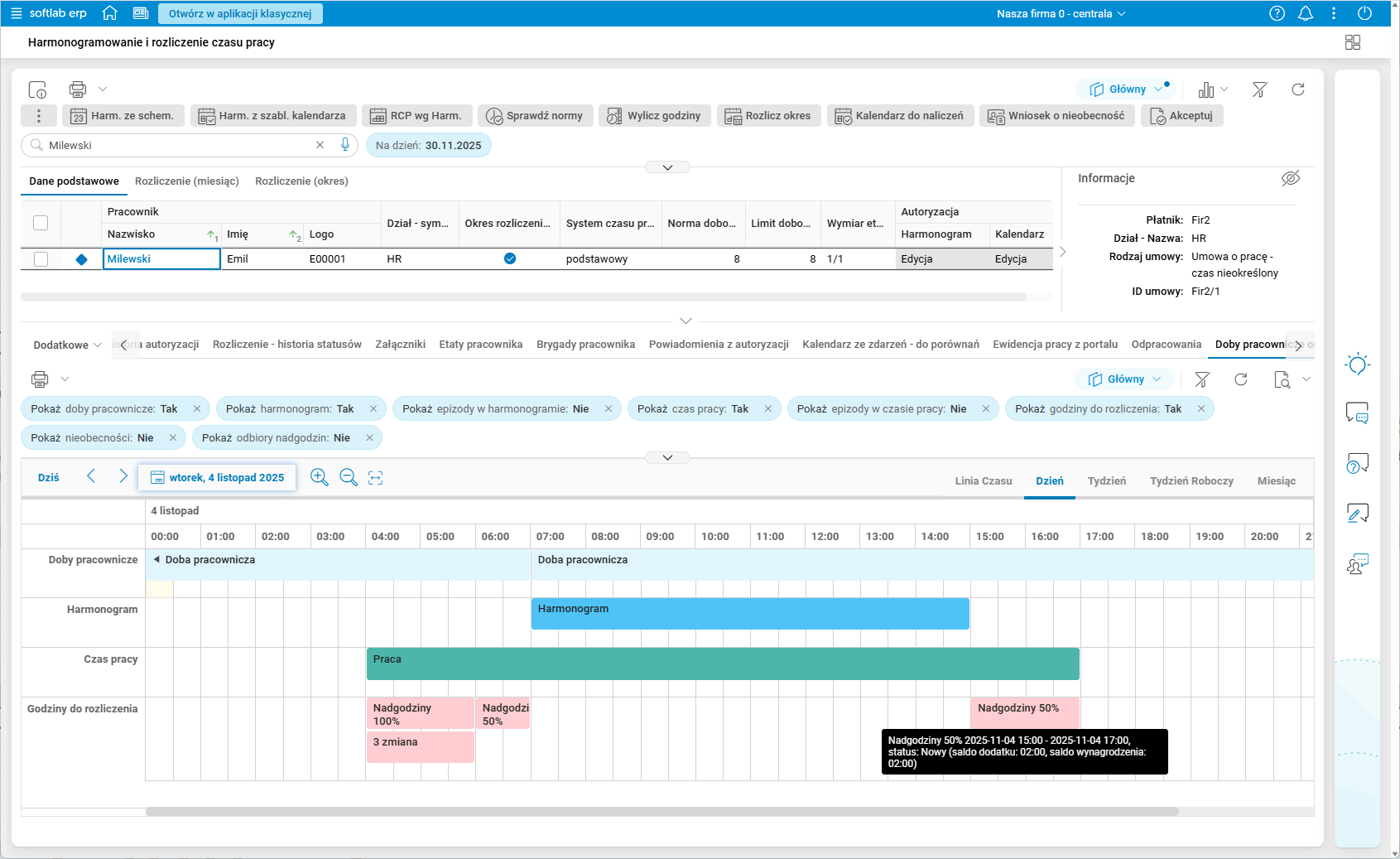The image size is (1400, 859).
Task: Go to the home page icon
Action: 109,13
